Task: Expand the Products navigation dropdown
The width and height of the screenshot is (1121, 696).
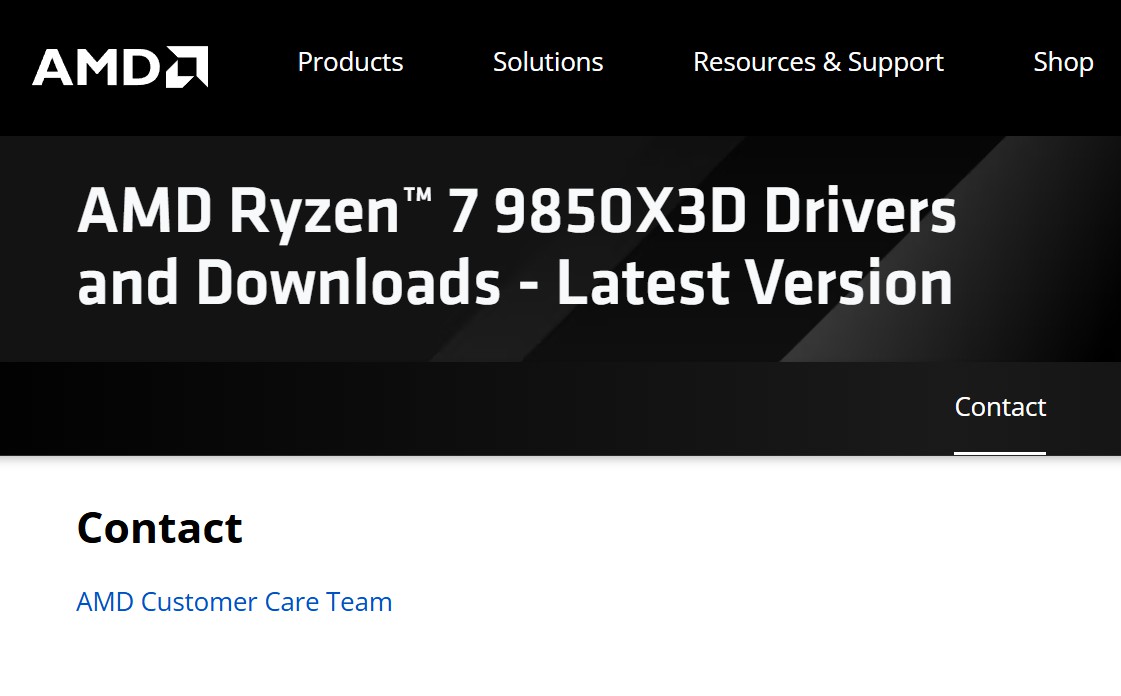Action: tap(350, 62)
